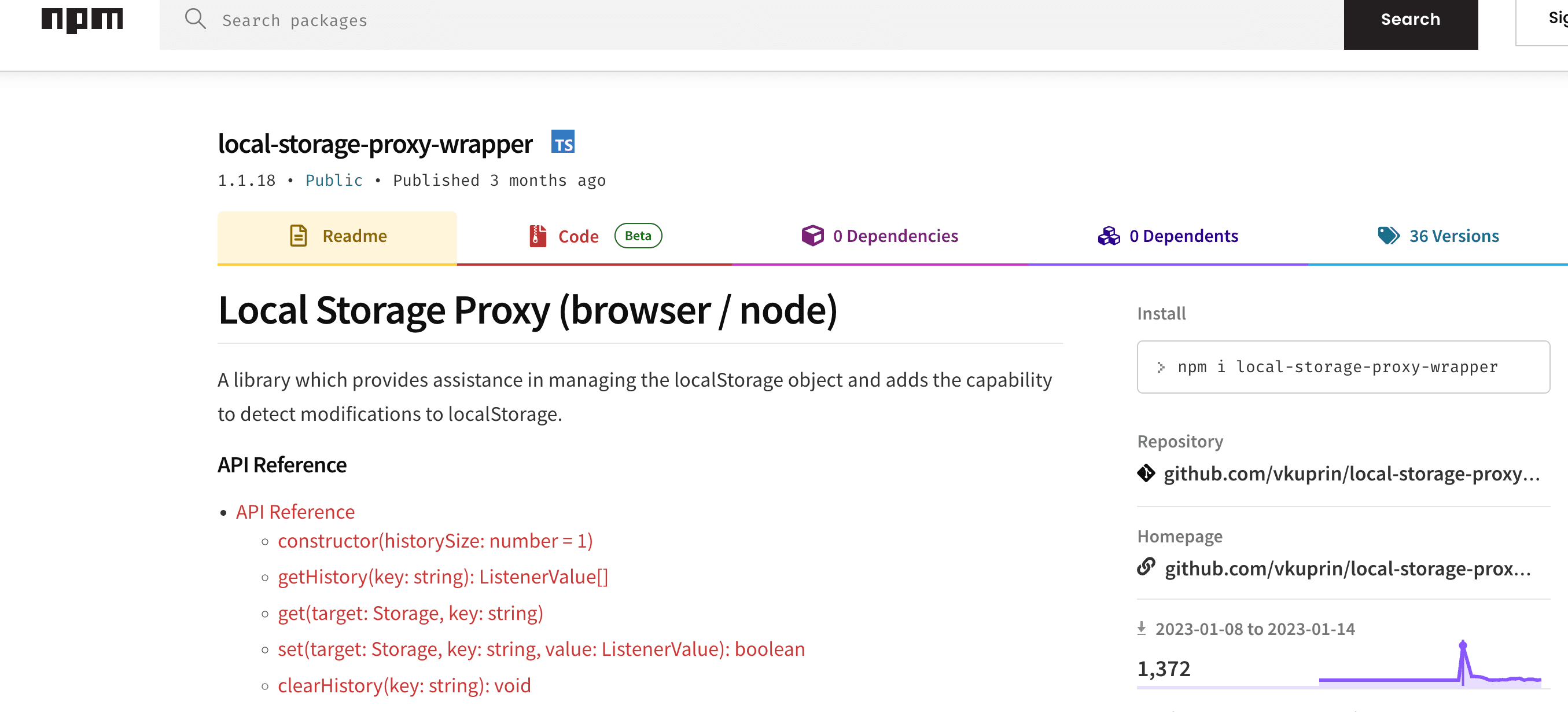Click the 1,372 downloads count
This screenshot has width=1568, height=712.
(x=1163, y=669)
